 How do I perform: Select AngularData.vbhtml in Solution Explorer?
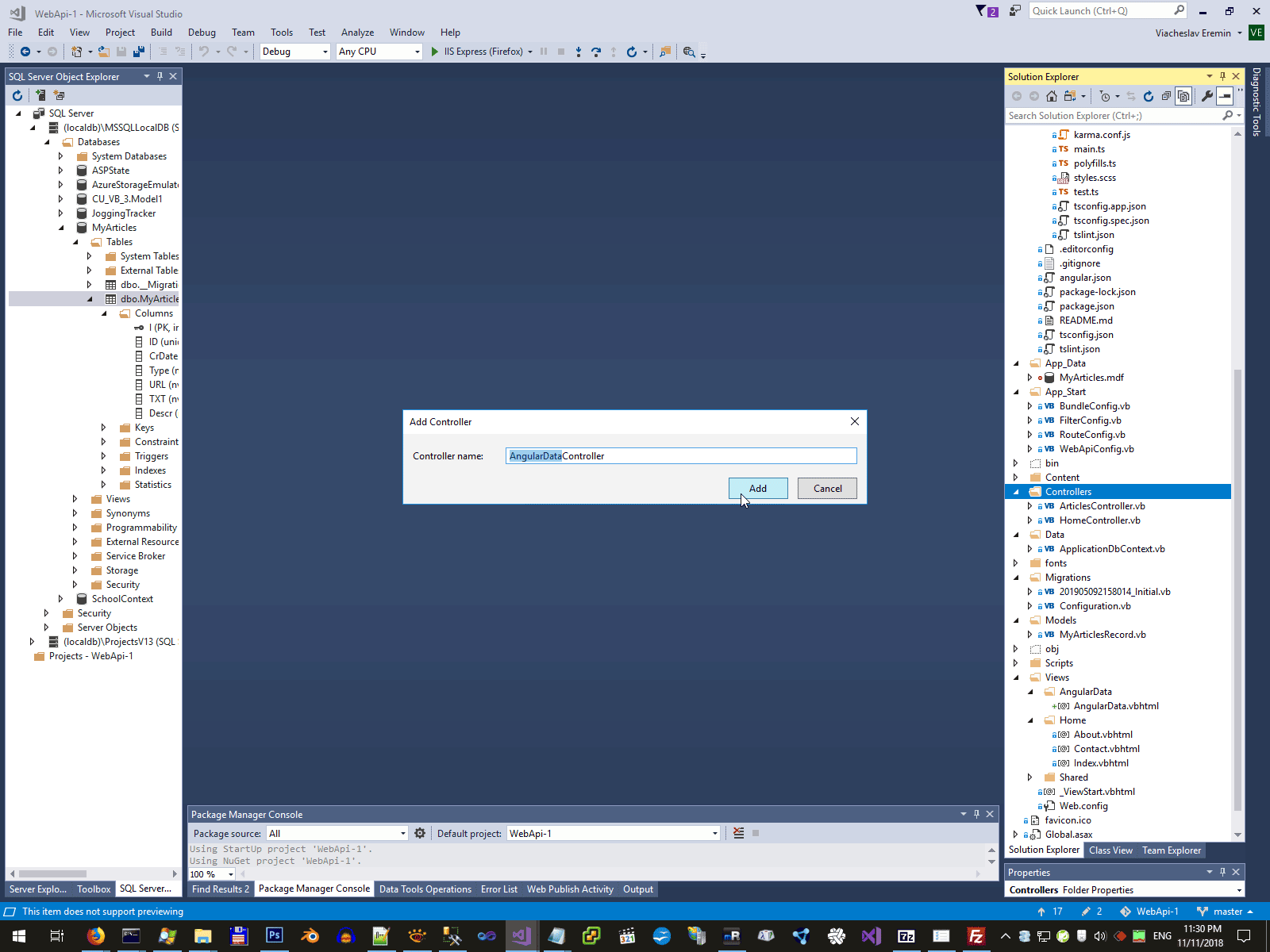[1116, 706]
